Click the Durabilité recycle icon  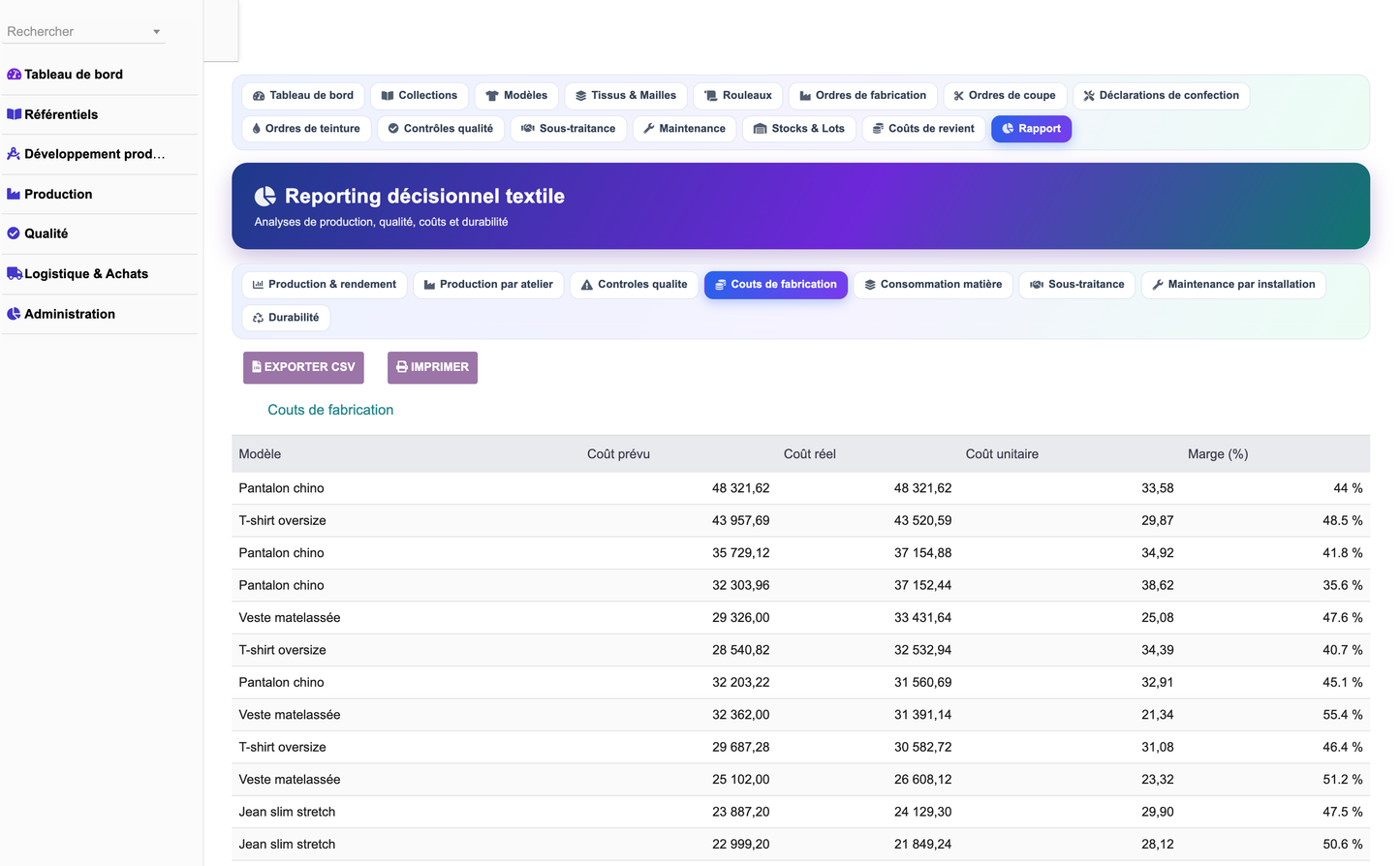click(259, 318)
